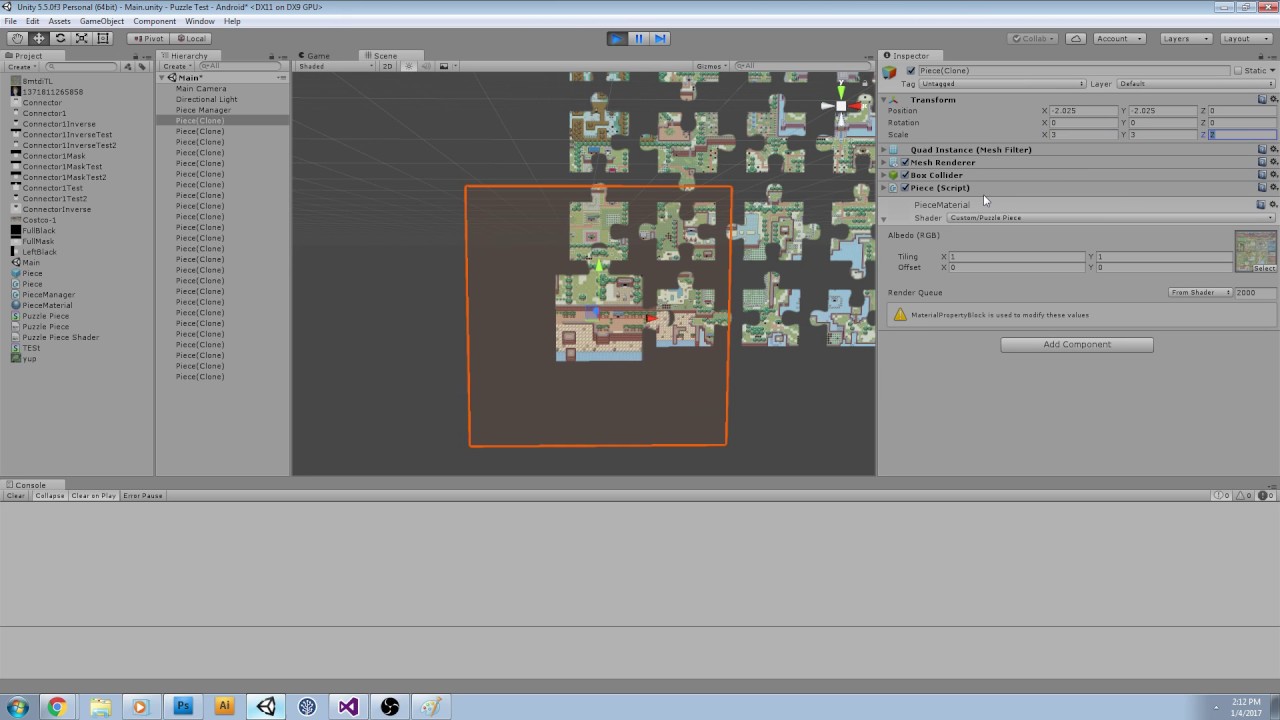Toggle Pivot handle position mode
This screenshot has height=720, width=1280.
(147, 38)
